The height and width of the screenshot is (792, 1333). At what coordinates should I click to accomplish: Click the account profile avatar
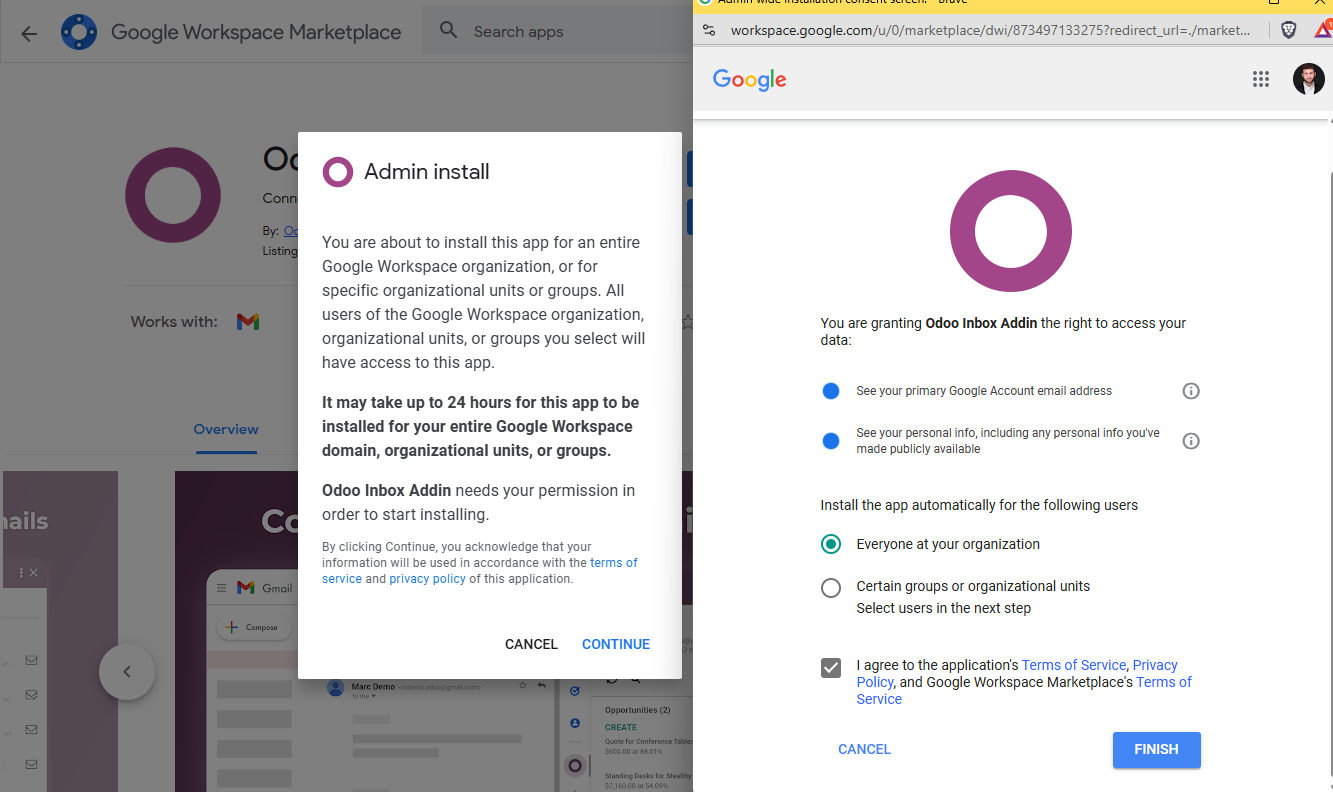coord(1309,79)
